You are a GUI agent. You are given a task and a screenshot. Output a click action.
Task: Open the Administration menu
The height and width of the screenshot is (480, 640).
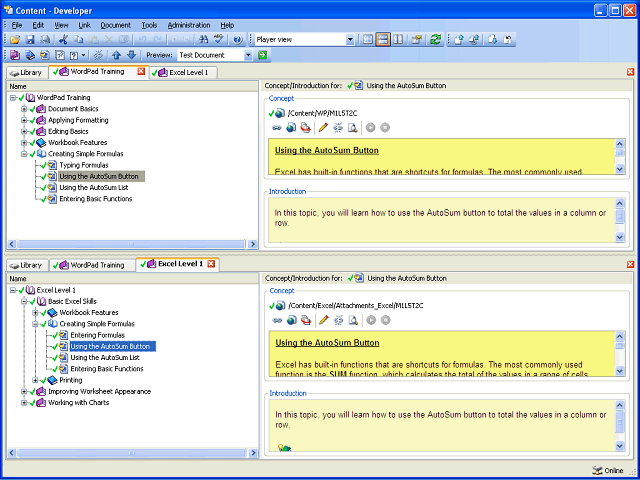tap(189, 25)
